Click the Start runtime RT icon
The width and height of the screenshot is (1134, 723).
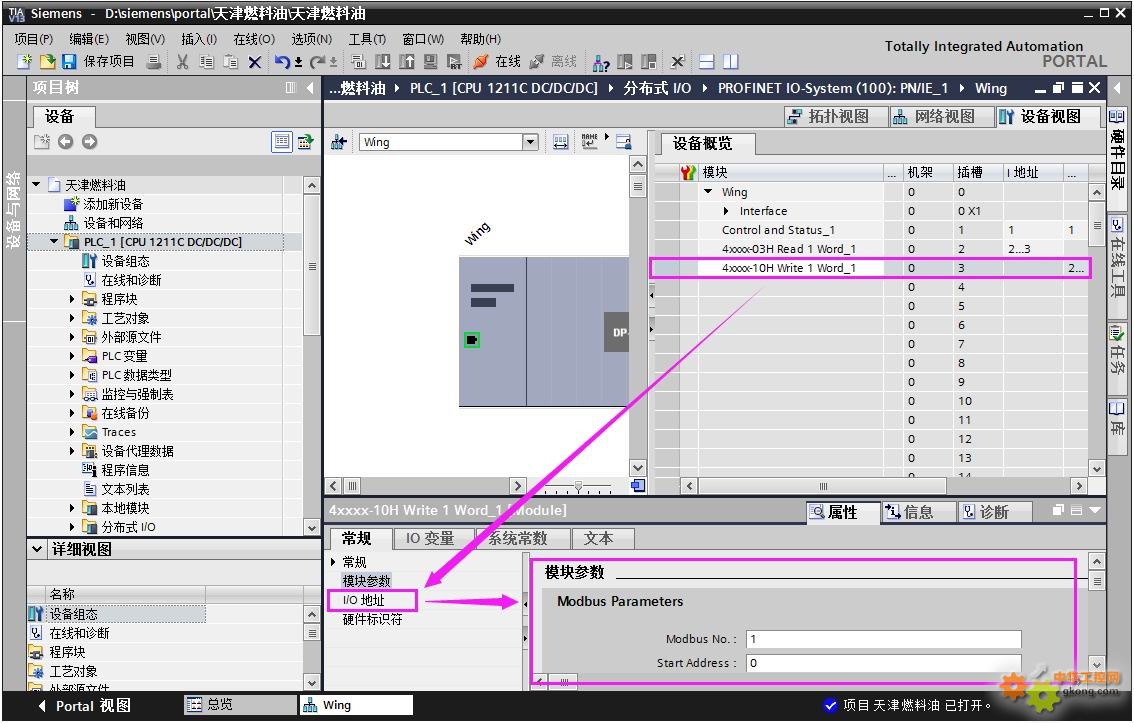(x=455, y=62)
